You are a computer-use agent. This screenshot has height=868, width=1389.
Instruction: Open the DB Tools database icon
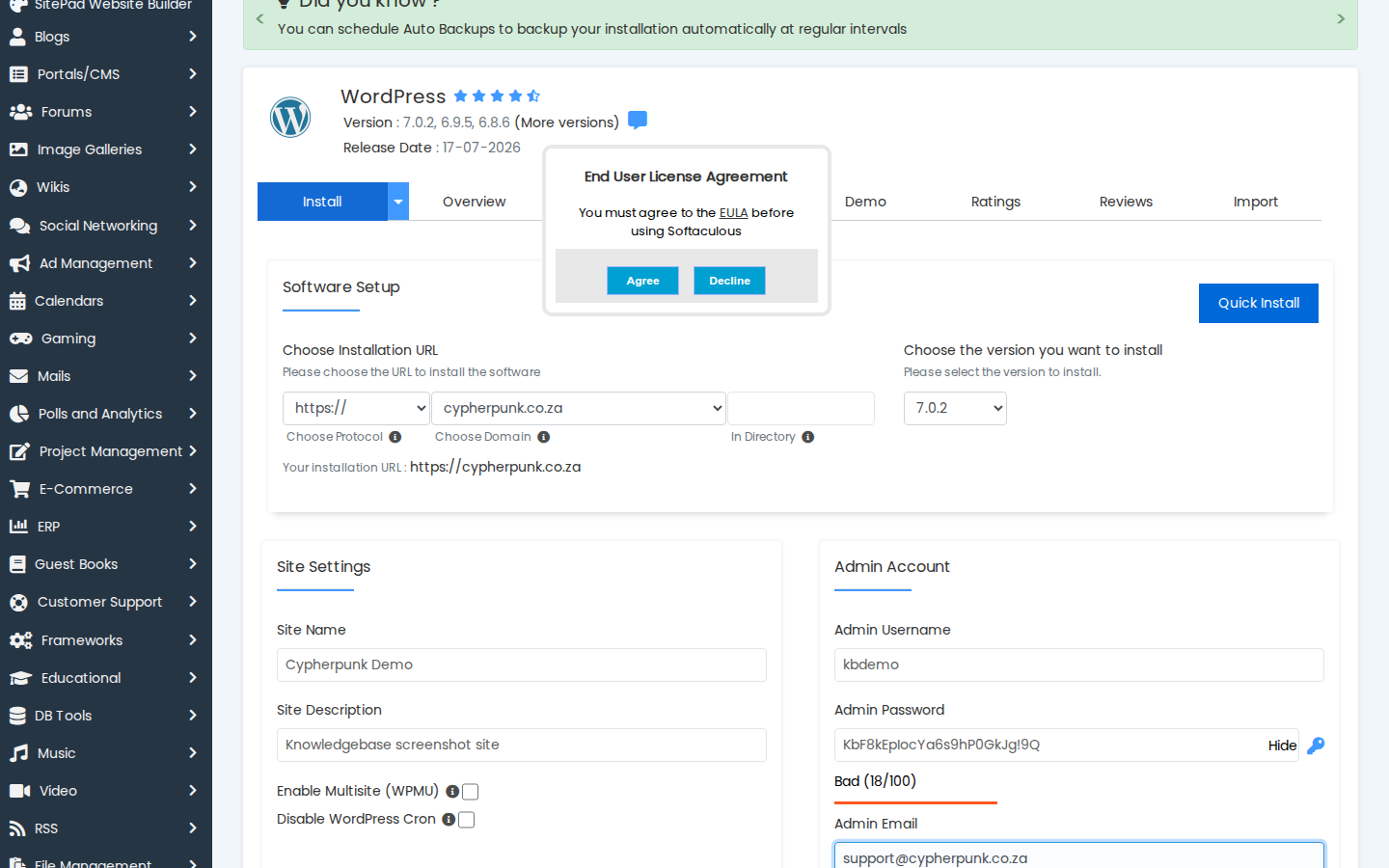coord(17,716)
